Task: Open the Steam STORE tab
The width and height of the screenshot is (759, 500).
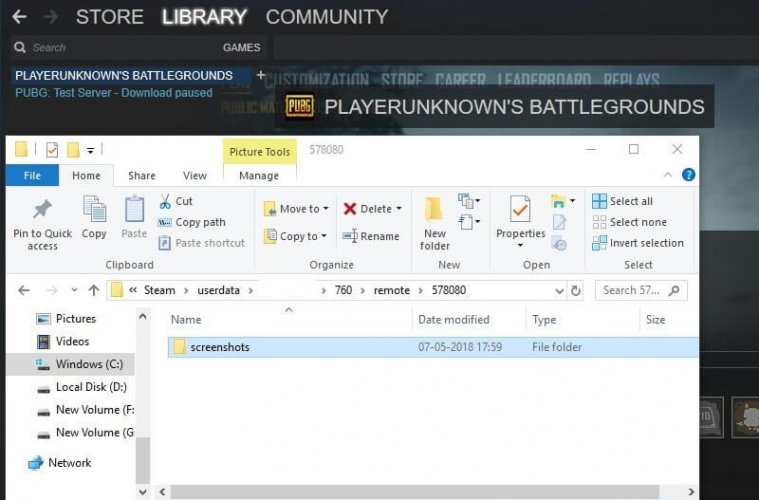Action: (x=110, y=17)
